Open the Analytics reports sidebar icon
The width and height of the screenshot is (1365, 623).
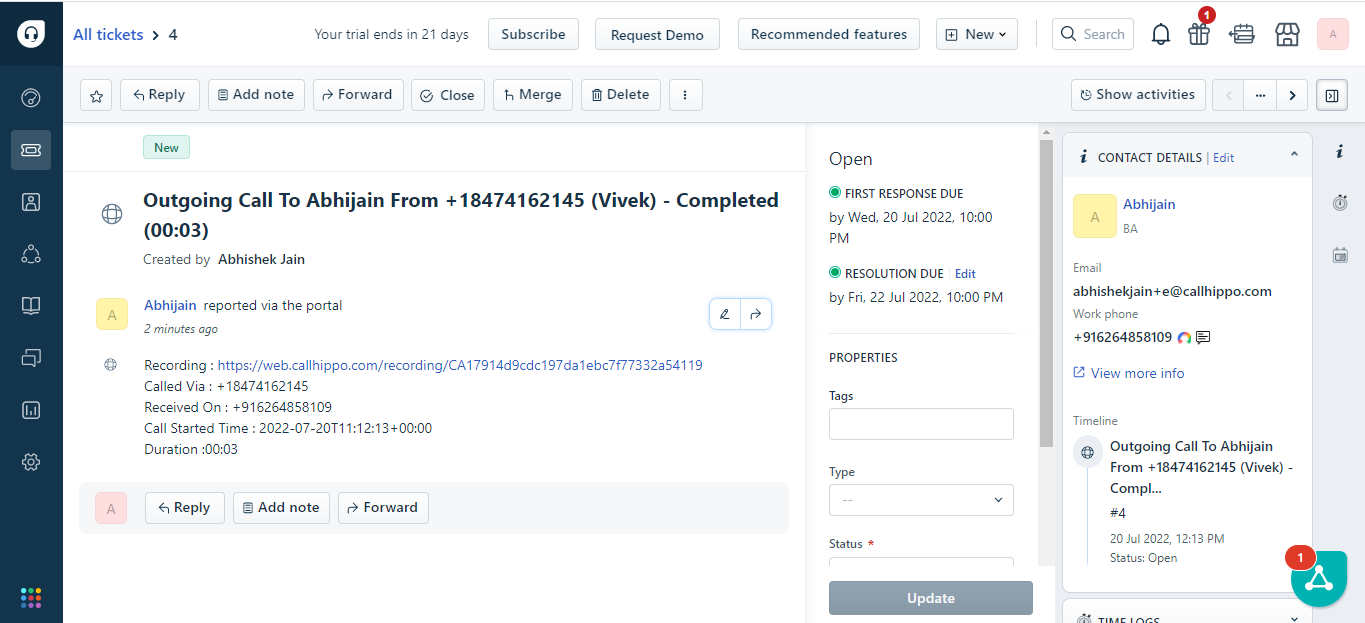pyautogui.click(x=31, y=410)
